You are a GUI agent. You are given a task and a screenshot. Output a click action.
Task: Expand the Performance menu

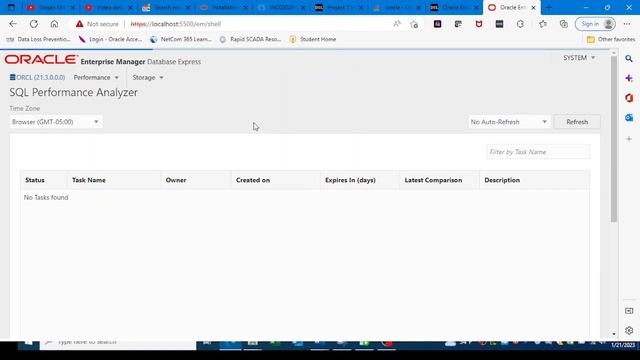pos(96,78)
